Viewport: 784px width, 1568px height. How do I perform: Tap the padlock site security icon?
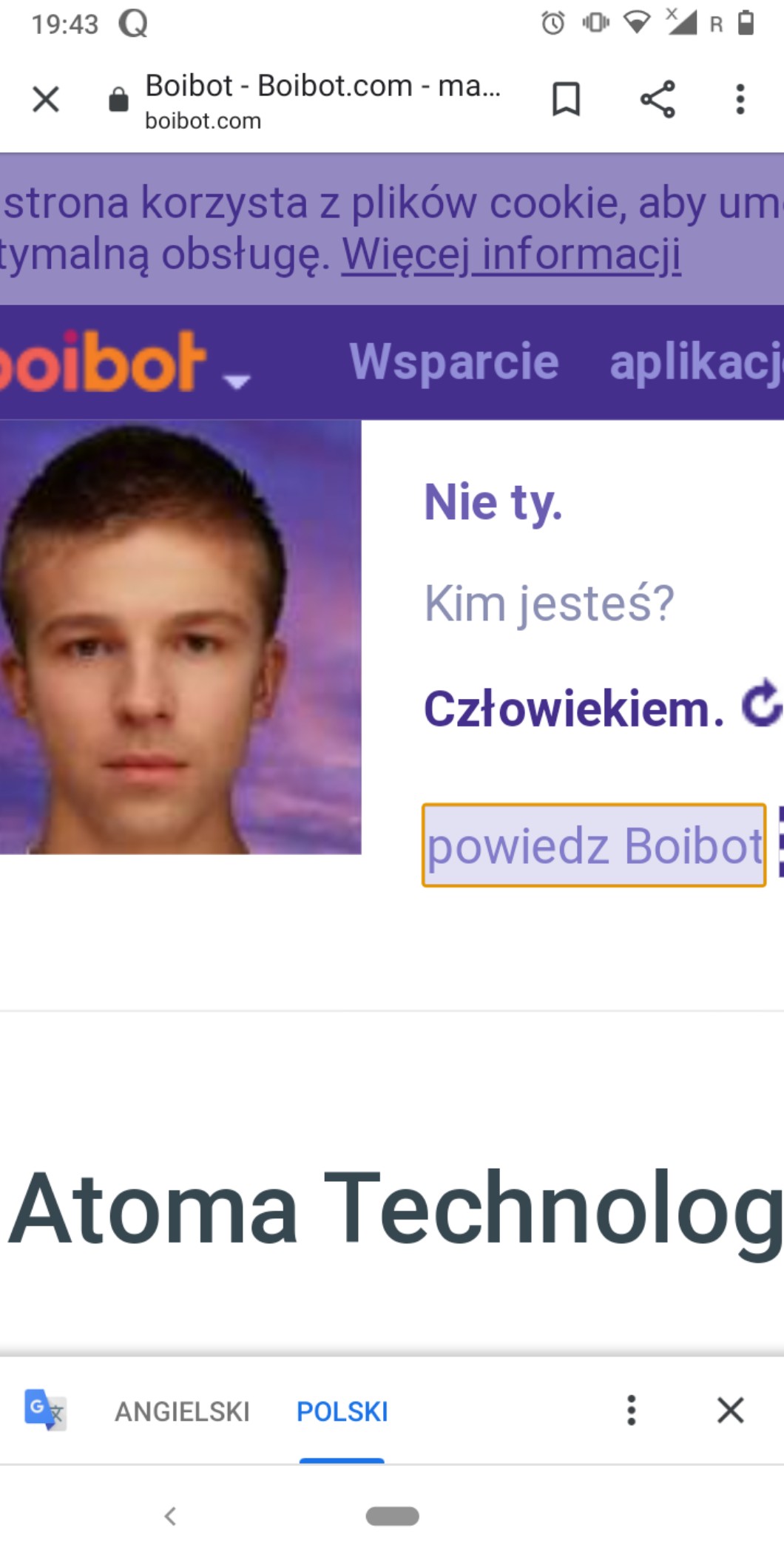click(118, 99)
